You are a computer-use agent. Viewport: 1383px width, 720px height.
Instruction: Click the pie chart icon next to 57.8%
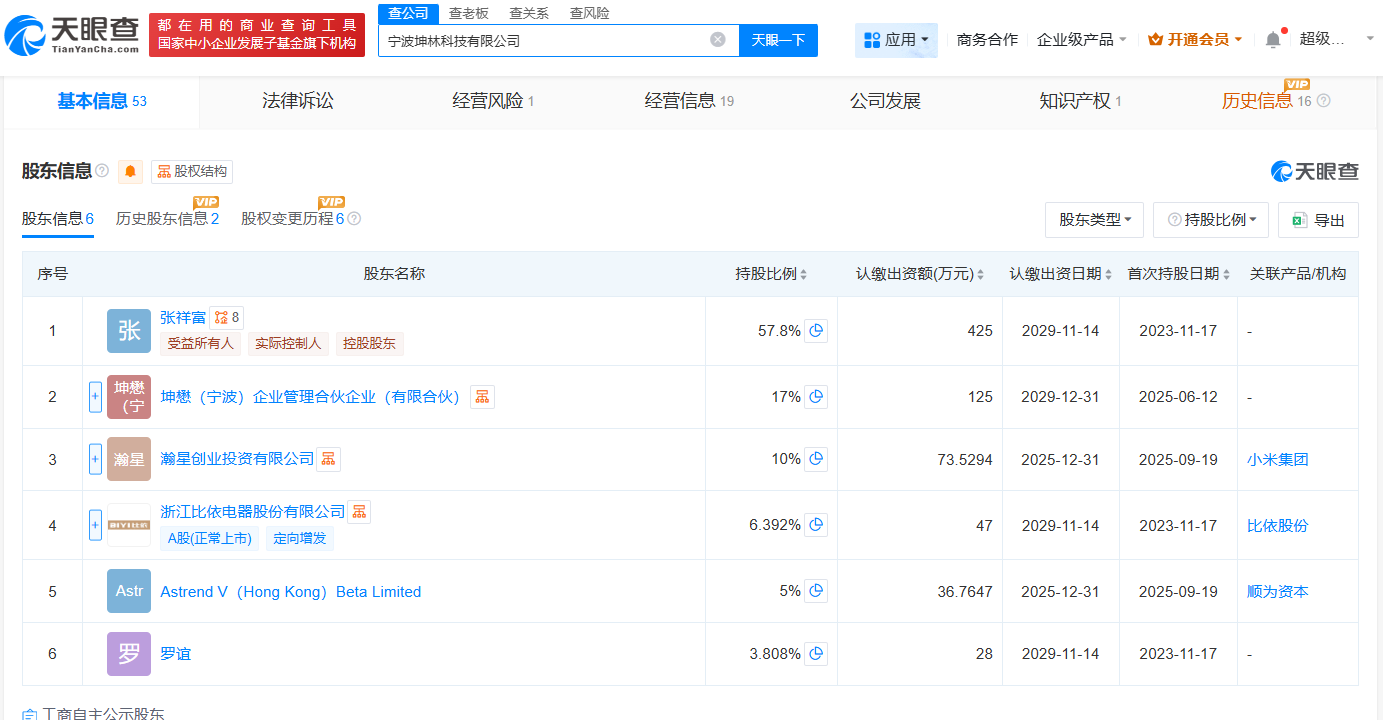[x=817, y=330]
